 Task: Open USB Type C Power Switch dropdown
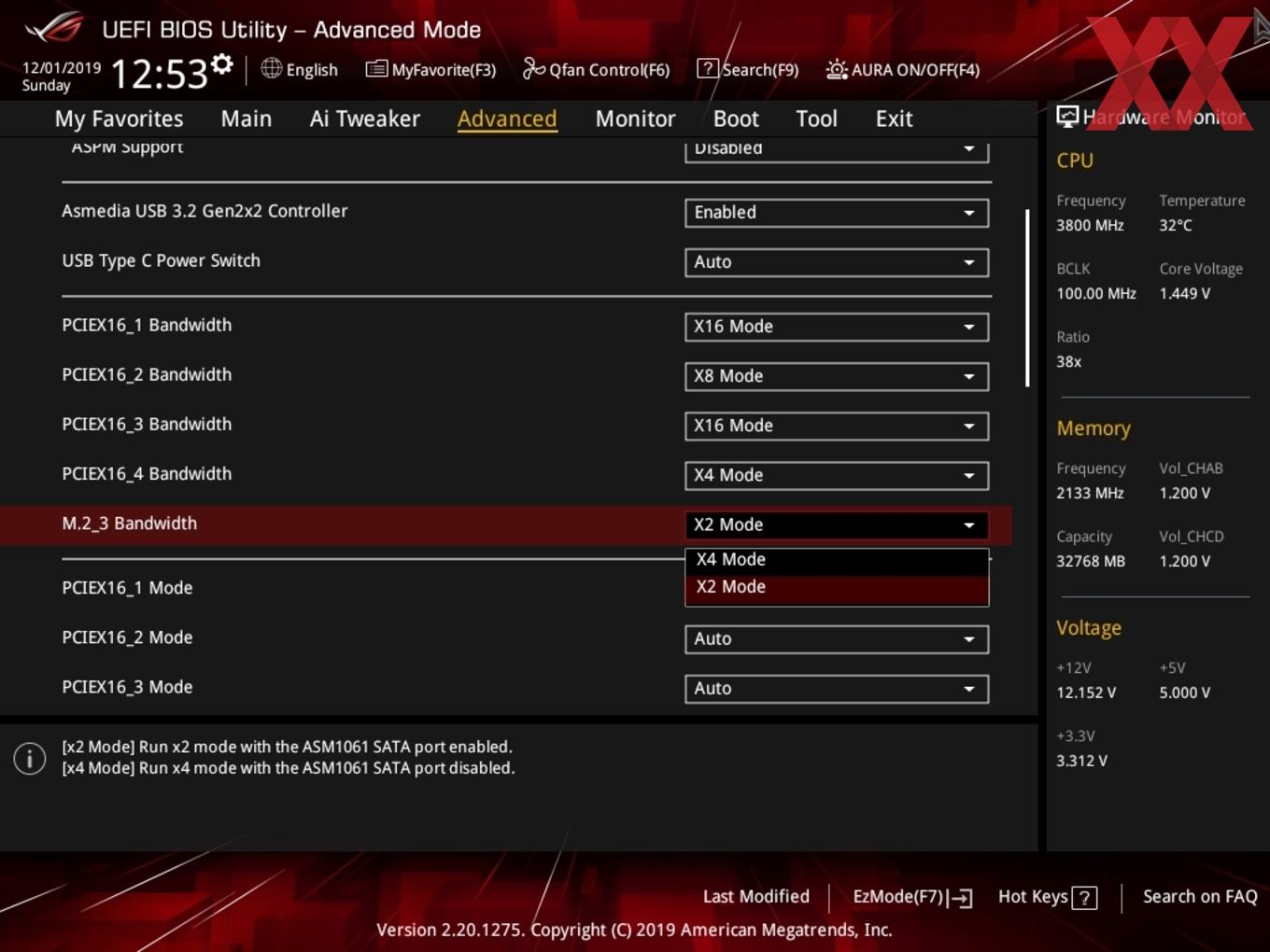pyautogui.click(x=837, y=262)
